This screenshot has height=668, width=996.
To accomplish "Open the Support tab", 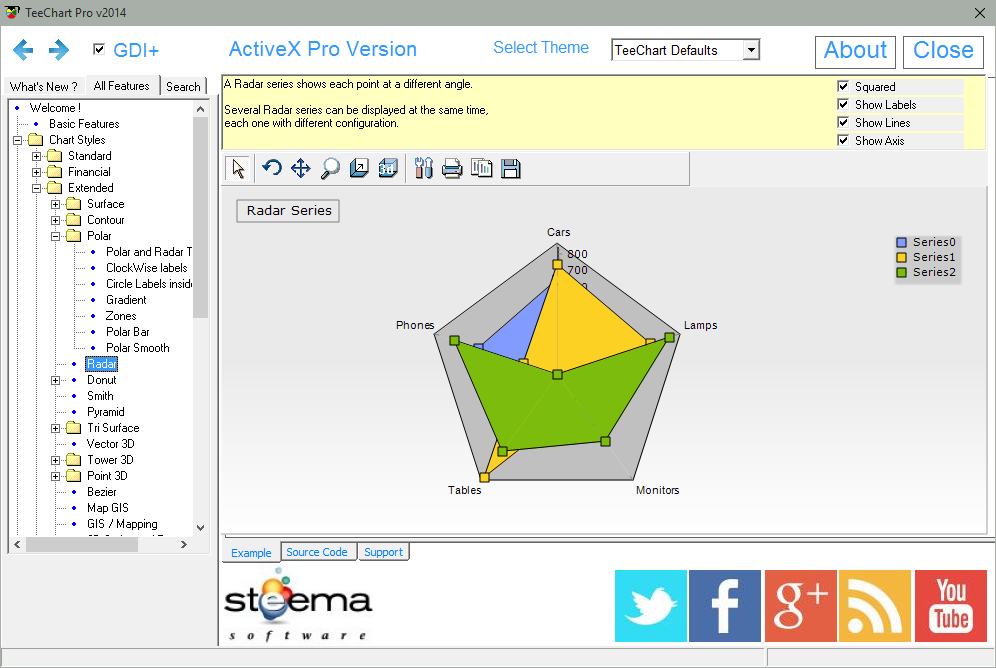I will click(383, 552).
